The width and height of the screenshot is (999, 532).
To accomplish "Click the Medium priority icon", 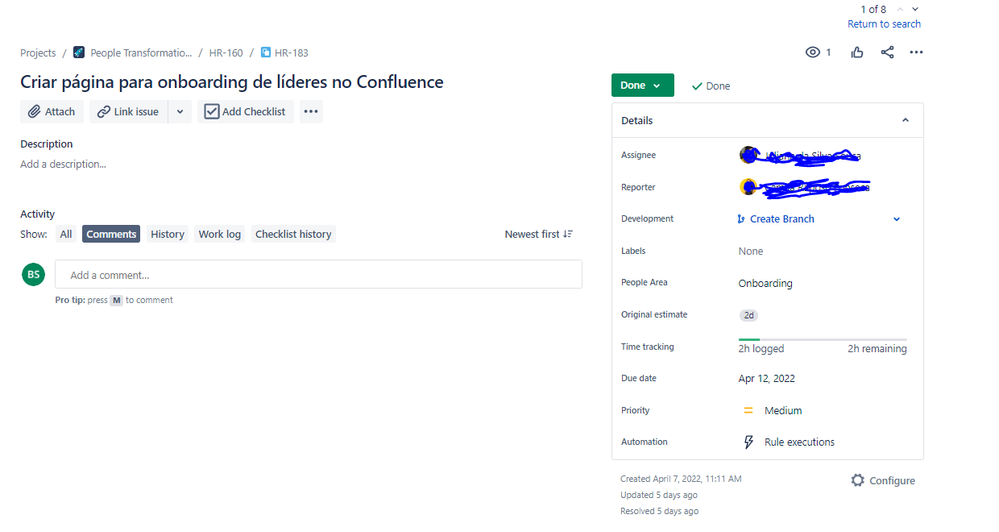I will click(x=748, y=410).
